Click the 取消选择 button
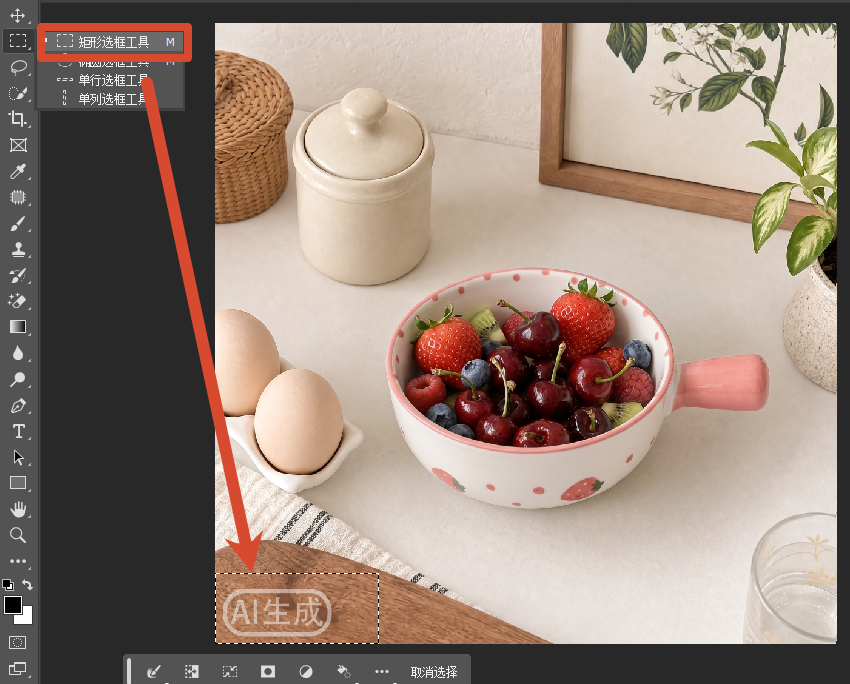The width and height of the screenshot is (850, 684). (x=434, y=672)
